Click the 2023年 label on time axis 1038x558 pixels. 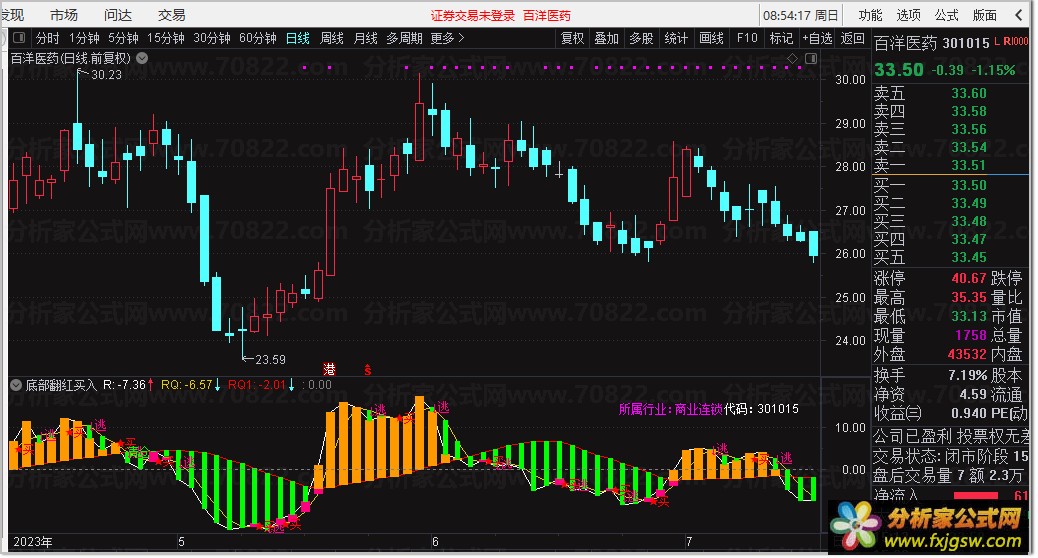click(32, 542)
